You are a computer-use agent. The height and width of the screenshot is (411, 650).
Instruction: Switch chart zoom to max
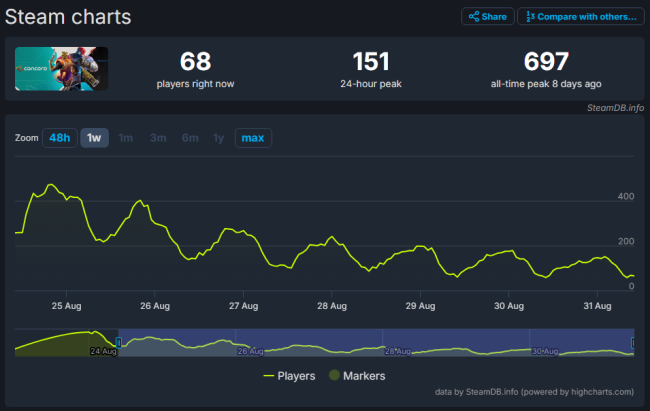click(253, 138)
